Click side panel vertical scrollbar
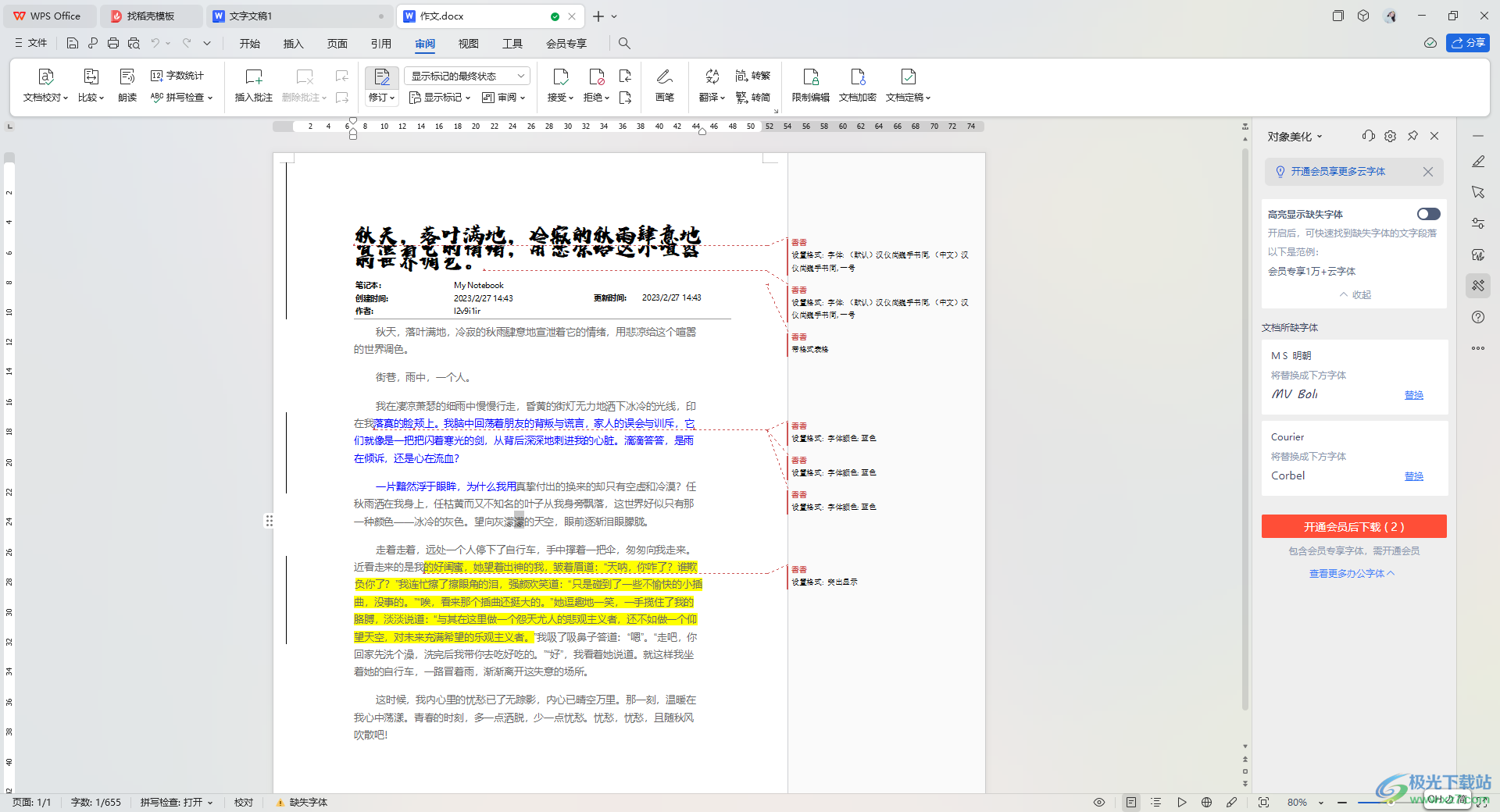Viewport: 1500px width, 812px height. (1245, 429)
